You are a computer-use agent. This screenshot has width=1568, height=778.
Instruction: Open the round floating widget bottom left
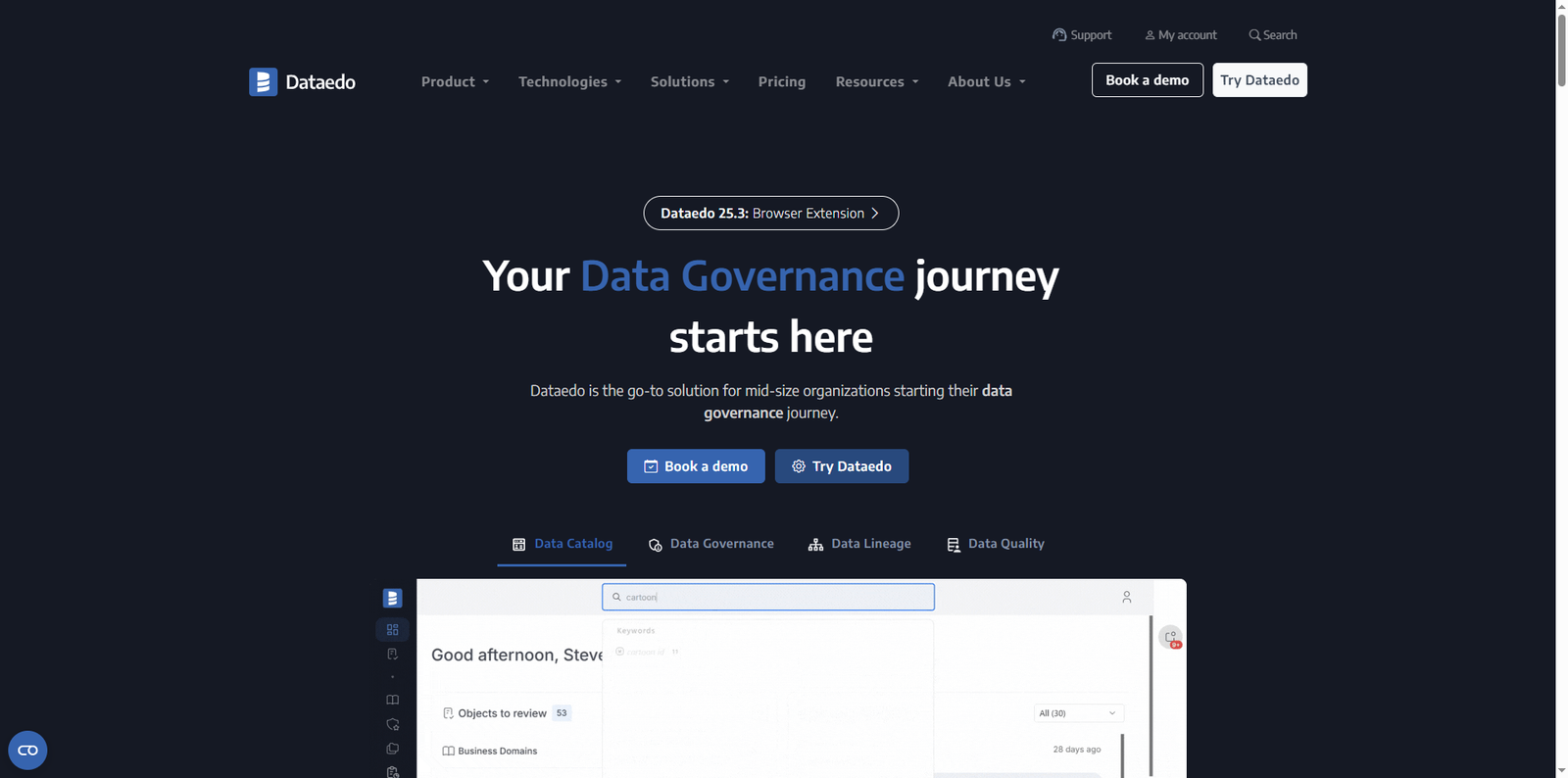[27, 751]
